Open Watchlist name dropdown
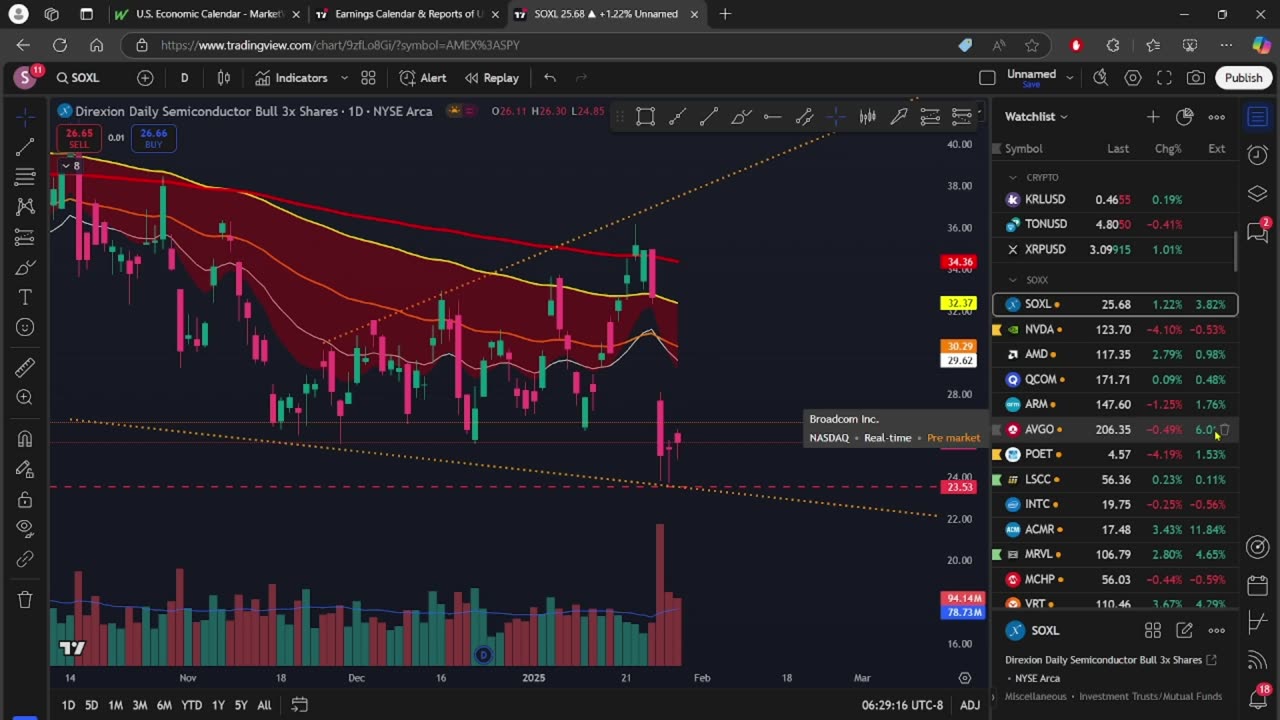This screenshot has width=1280, height=720. (x=1036, y=117)
